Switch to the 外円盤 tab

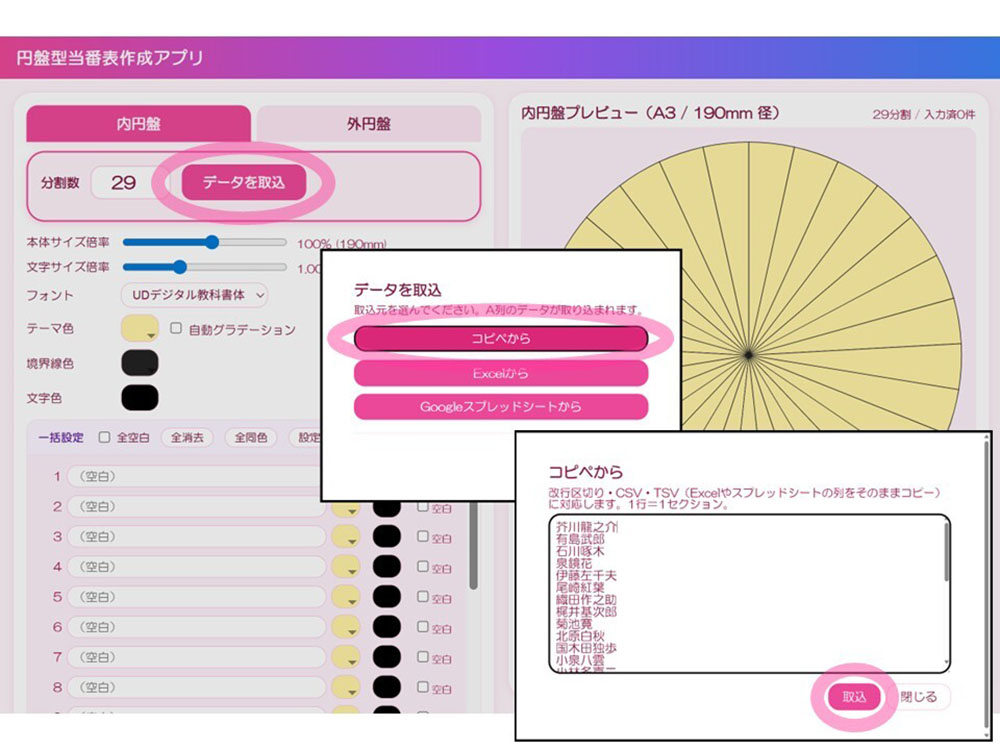click(x=369, y=124)
